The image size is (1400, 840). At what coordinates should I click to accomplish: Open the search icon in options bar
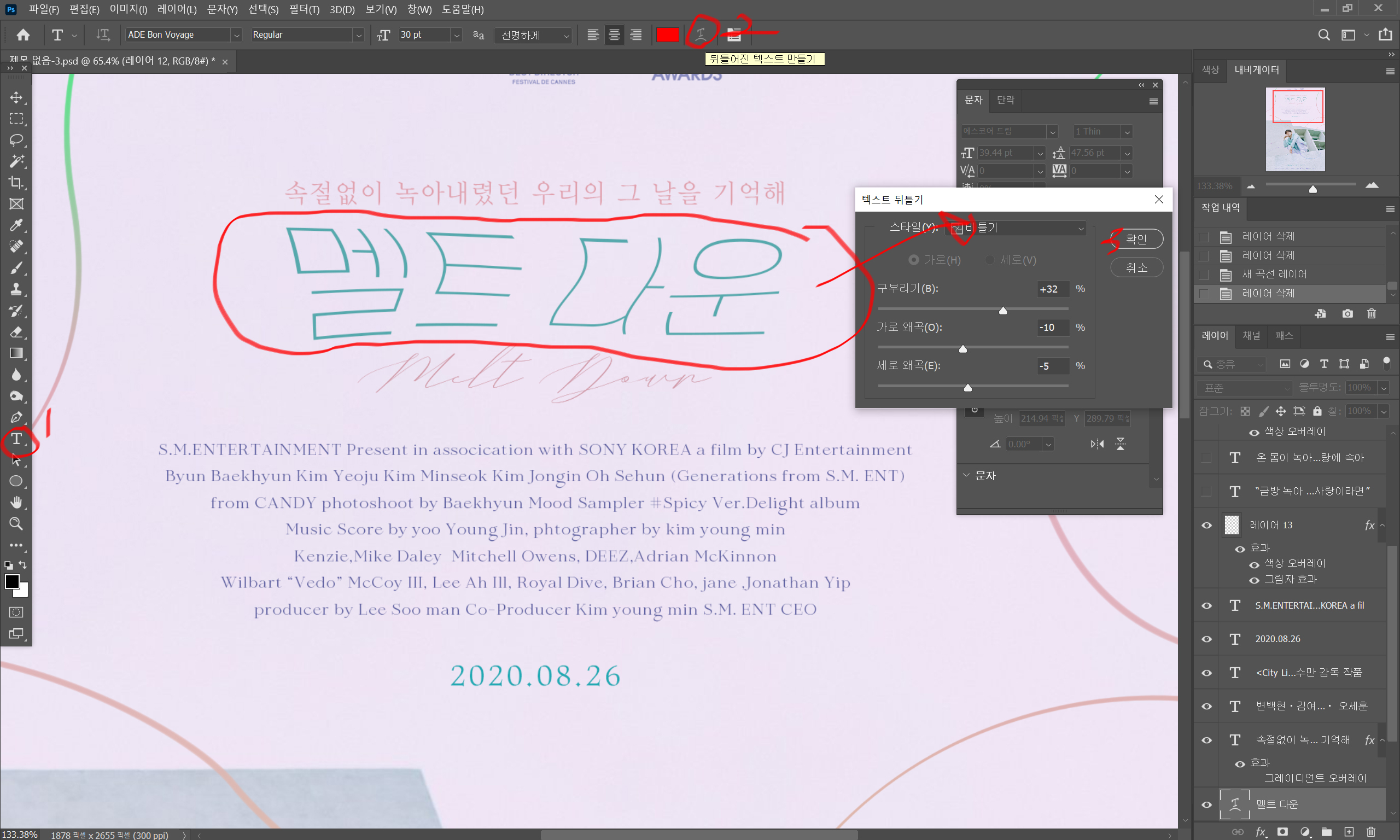point(1323,35)
